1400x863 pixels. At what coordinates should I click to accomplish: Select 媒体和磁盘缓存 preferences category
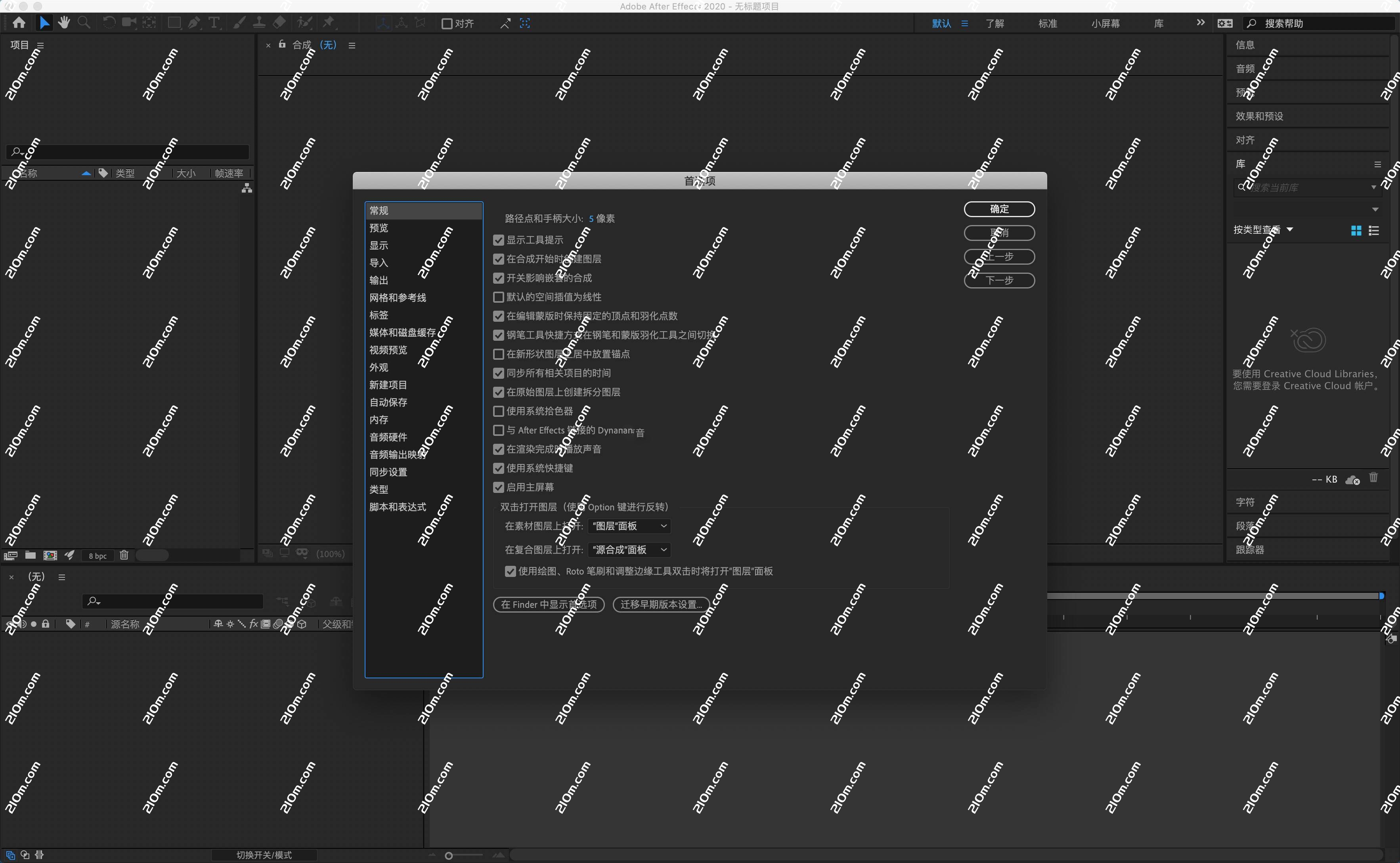tap(424, 333)
